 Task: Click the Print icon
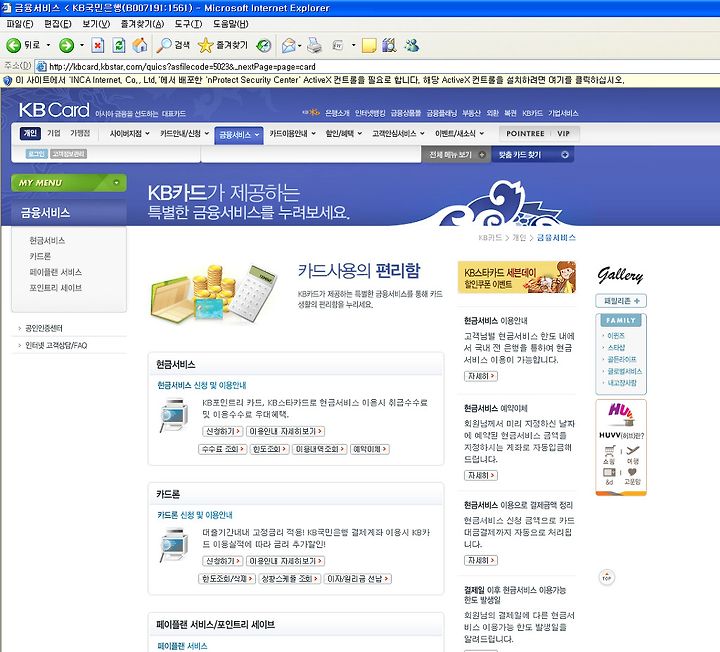(x=315, y=45)
